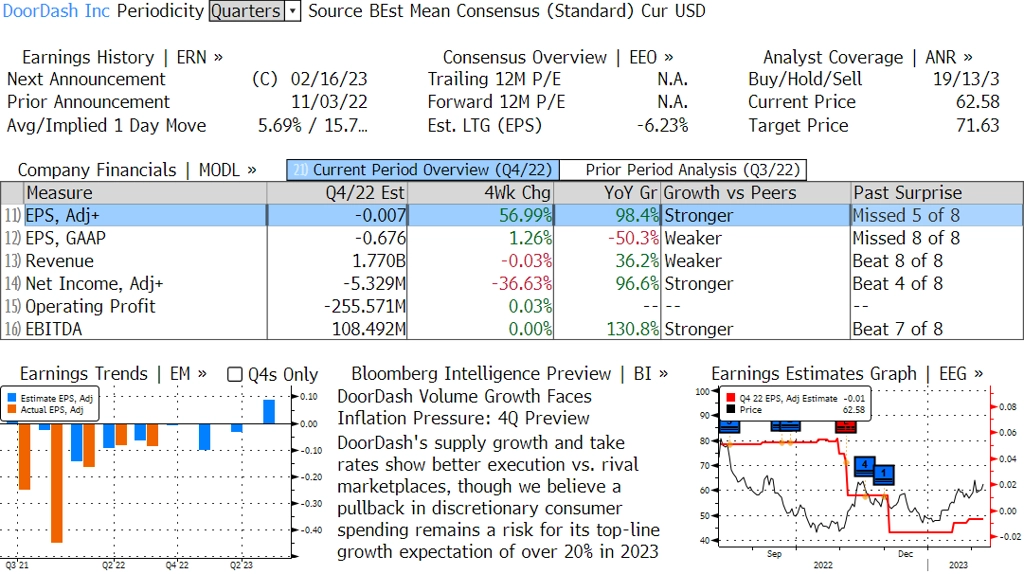Viewport: 1024px width, 574px height.
Task: Click the DoorDash Inc security name
Action: pos(56,11)
